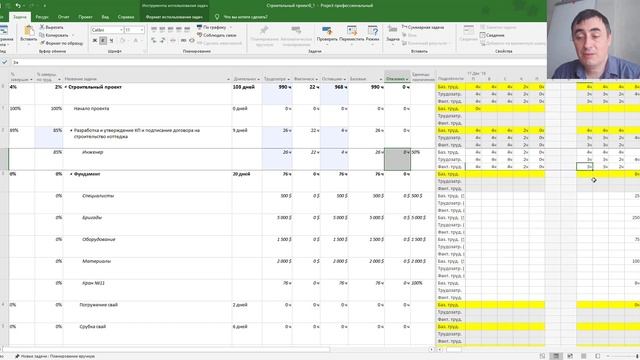Click the Cut (Вырезать) scissors button

[x=51, y=27]
